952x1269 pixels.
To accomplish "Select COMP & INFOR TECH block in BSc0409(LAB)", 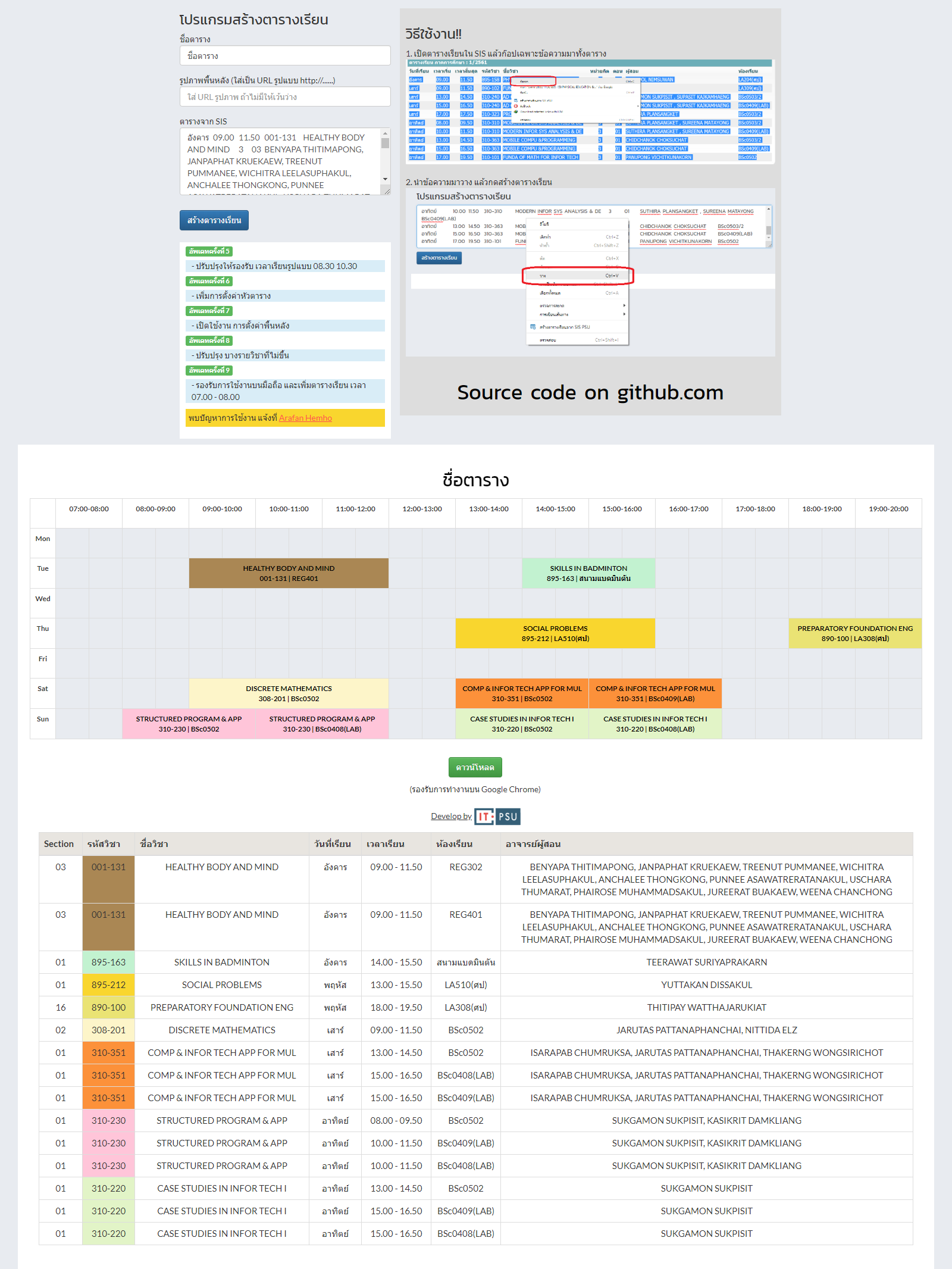I will [655, 693].
